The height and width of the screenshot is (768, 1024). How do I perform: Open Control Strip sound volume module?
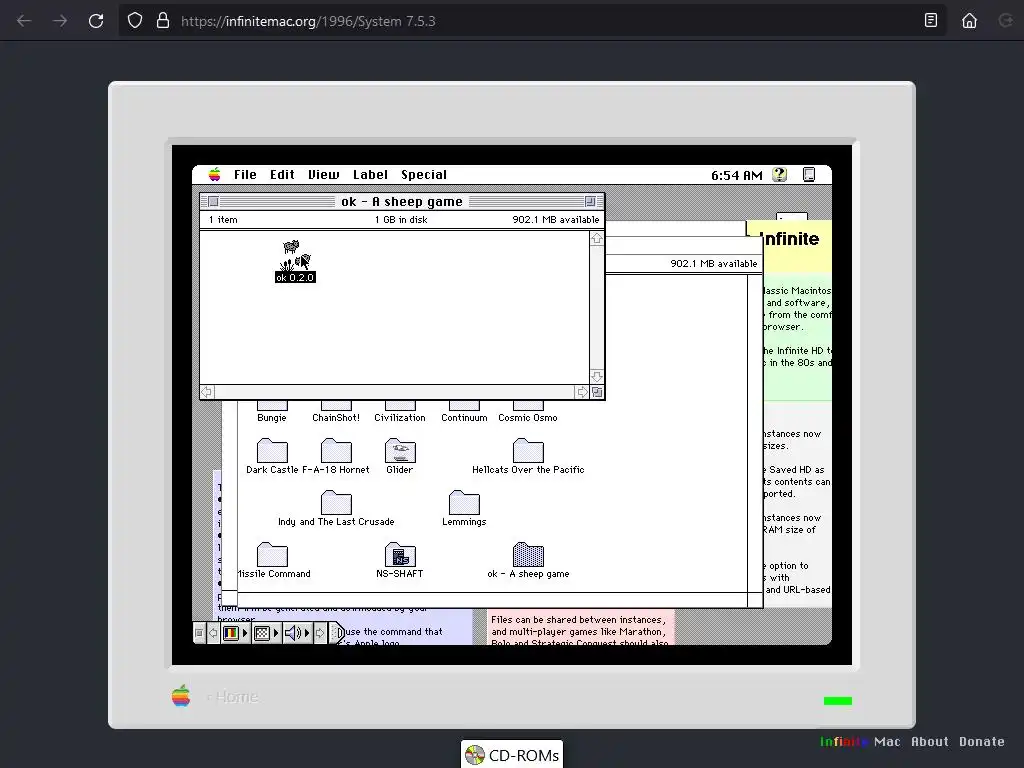pyautogui.click(x=298, y=633)
